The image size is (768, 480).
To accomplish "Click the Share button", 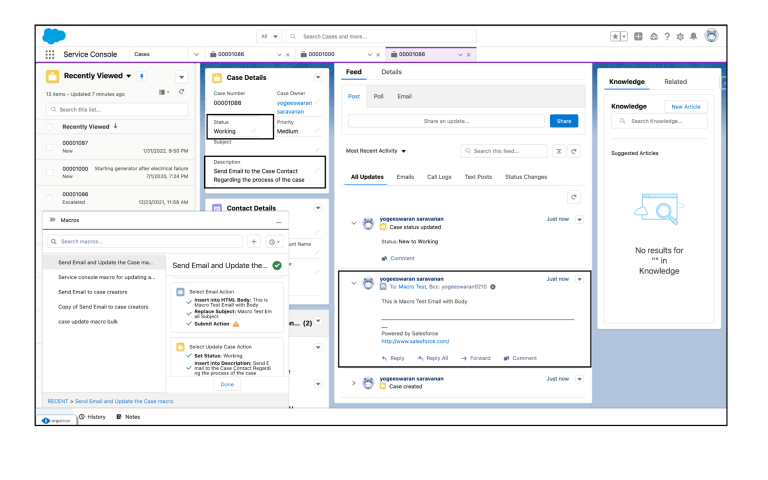I will tap(564, 121).
